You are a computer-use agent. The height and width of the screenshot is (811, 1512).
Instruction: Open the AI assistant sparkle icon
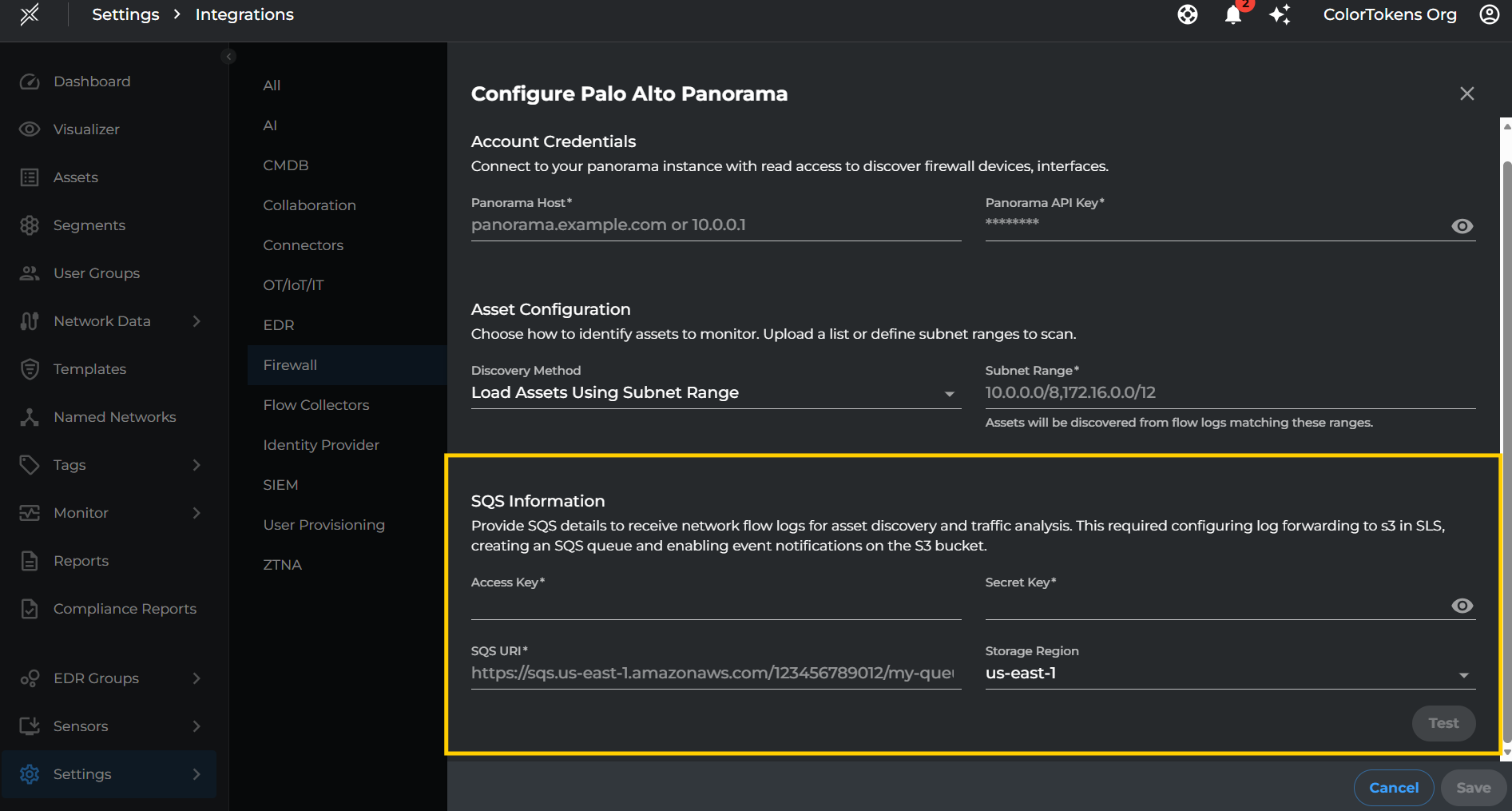[x=1280, y=14]
